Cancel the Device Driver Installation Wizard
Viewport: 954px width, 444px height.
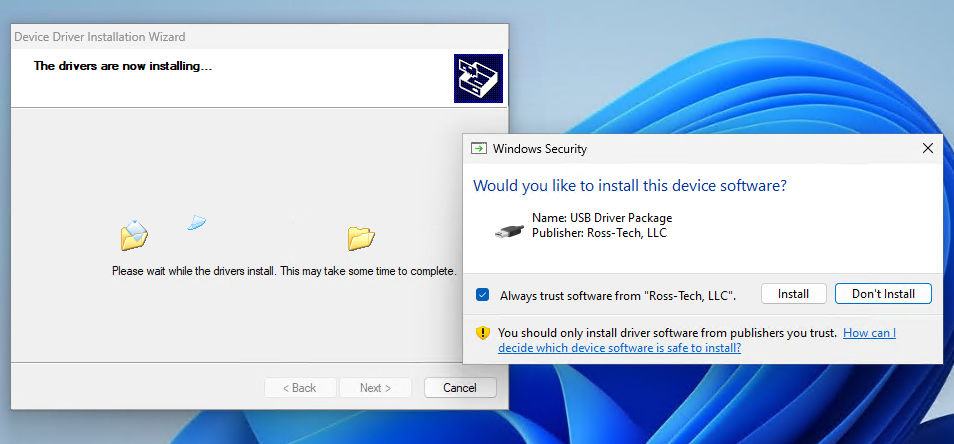460,387
